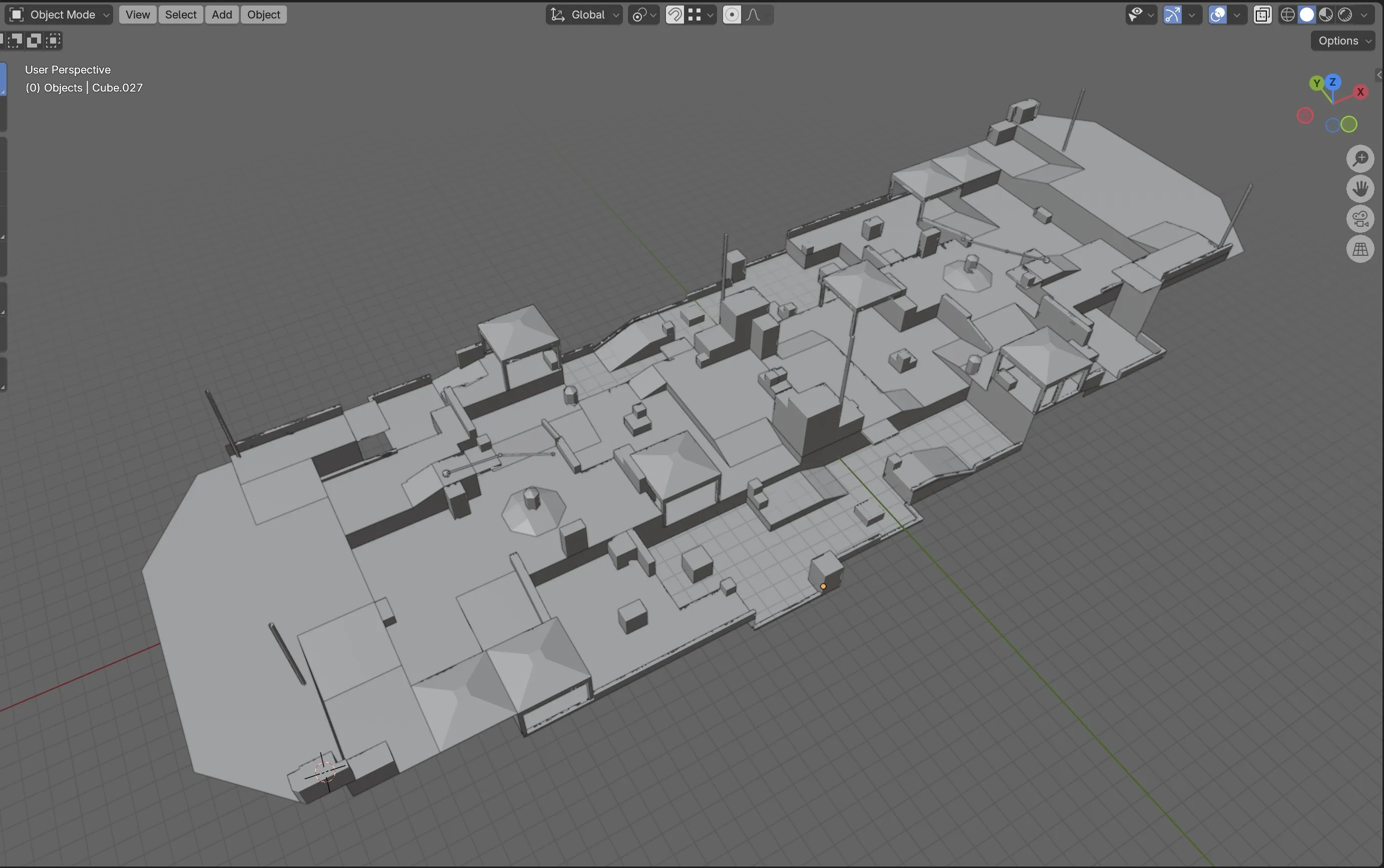Switch to rendered viewport shading
Viewport: 1384px width, 868px height.
(x=1345, y=15)
